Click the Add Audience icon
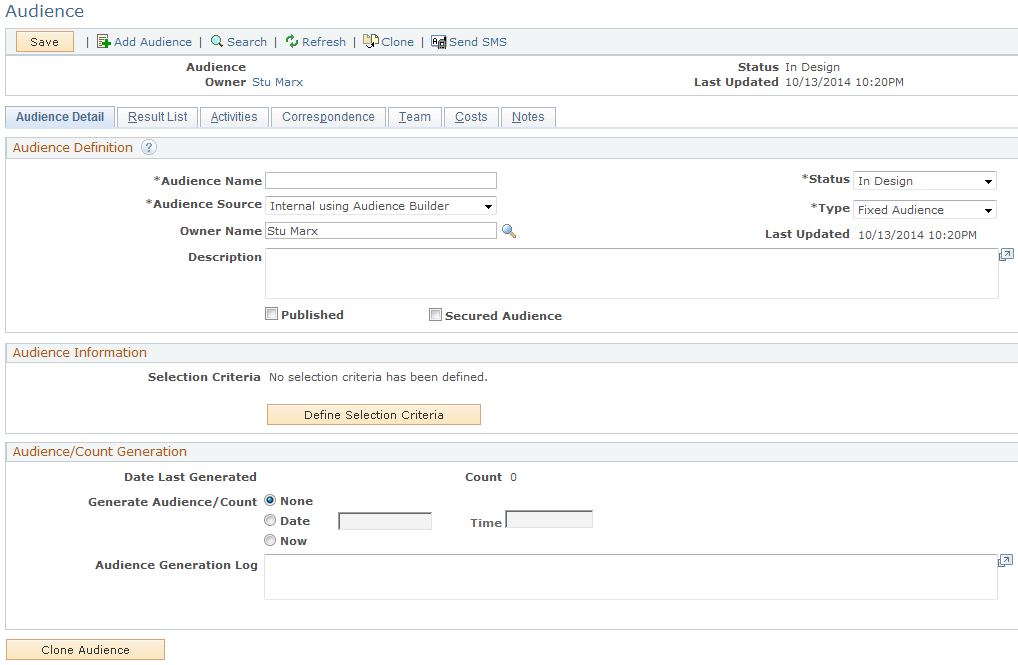The image size is (1018, 665). [x=104, y=42]
